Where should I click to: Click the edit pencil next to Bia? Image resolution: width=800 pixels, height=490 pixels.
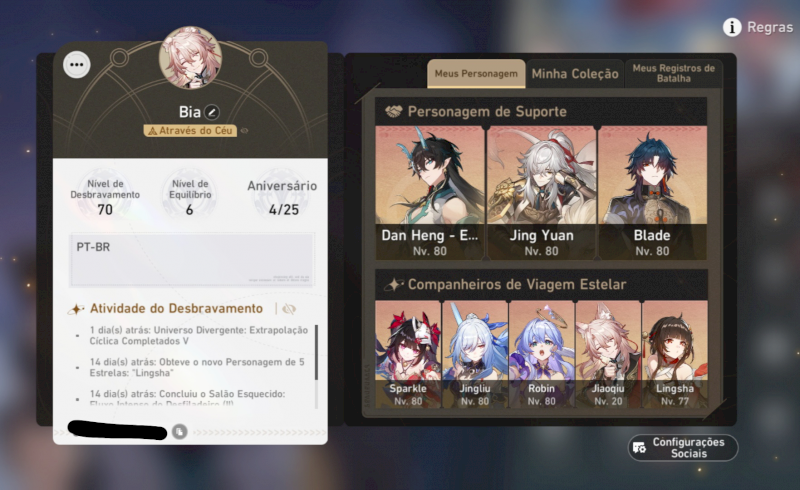point(212,112)
